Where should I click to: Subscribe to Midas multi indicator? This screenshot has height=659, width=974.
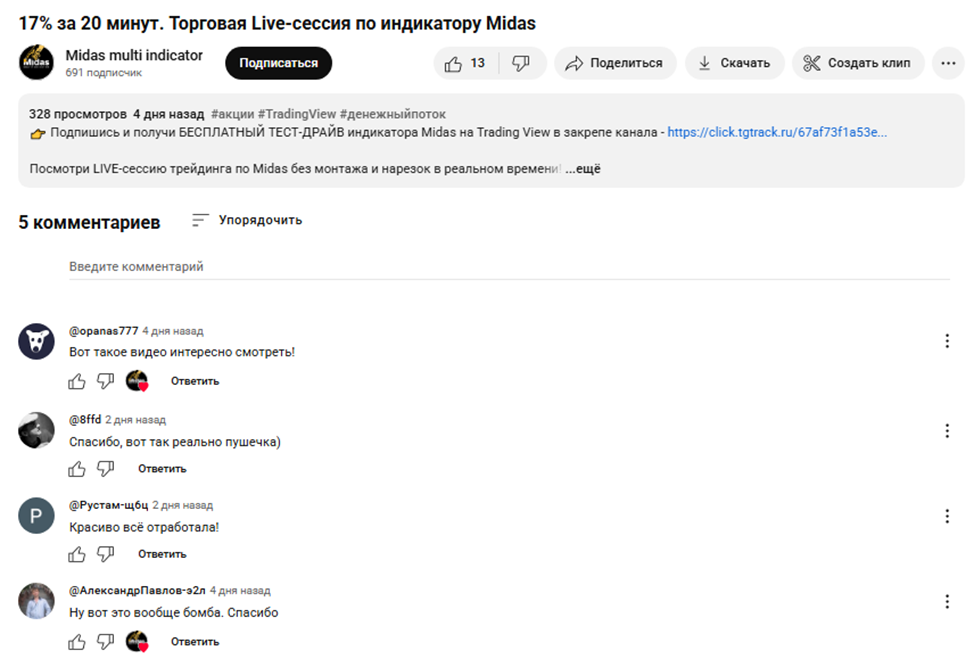[x=278, y=63]
